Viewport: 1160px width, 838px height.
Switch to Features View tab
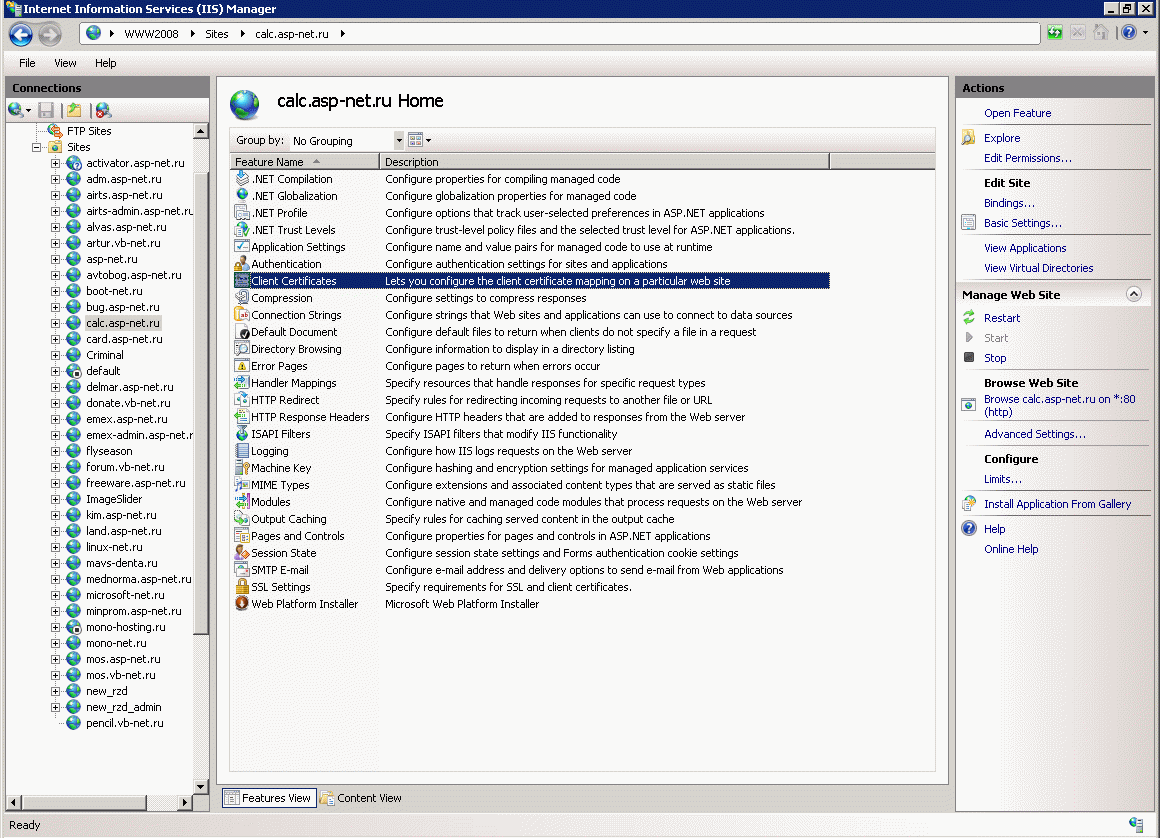[x=269, y=798]
